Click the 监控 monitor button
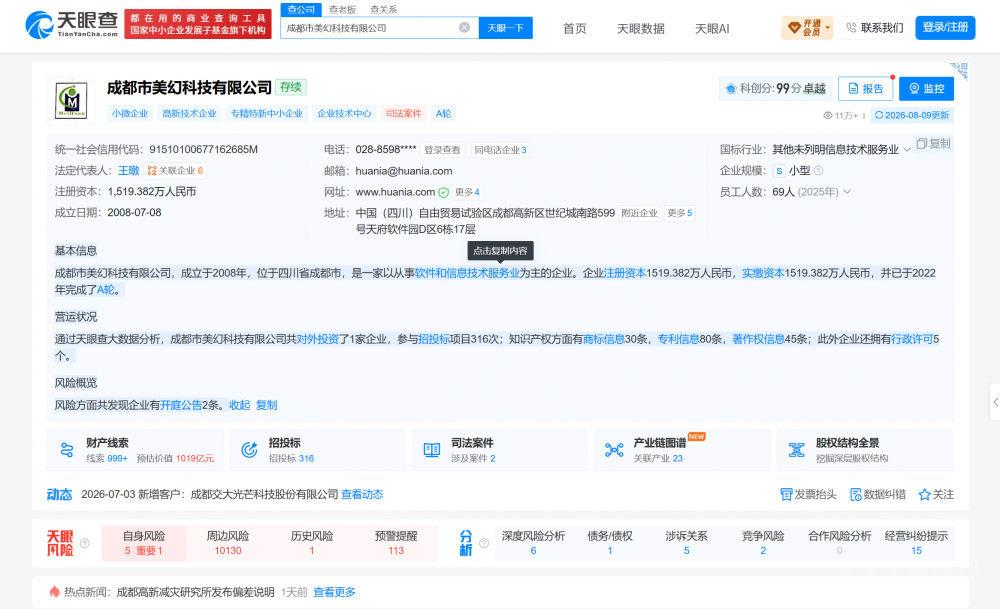Image resolution: width=1000 pixels, height=609 pixels. [x=926, y=89]
